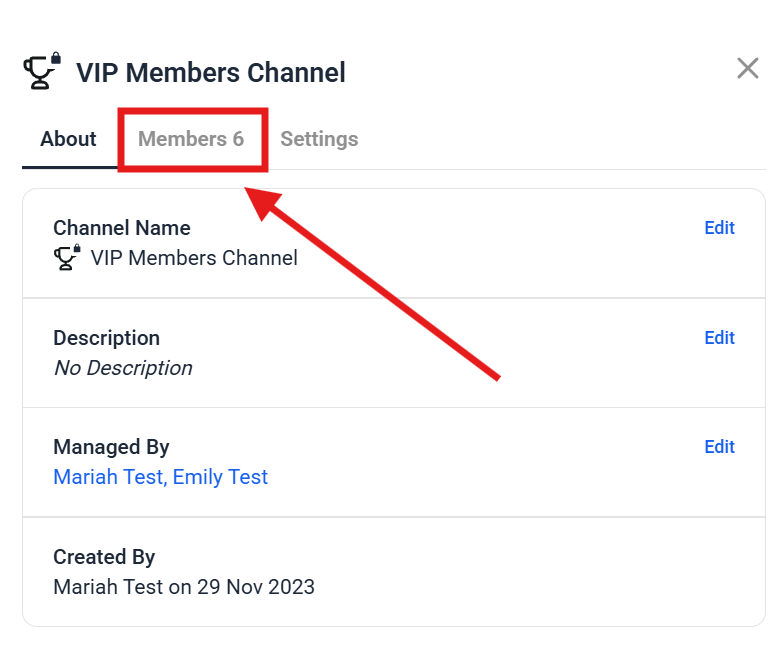Click the trophy icon in Channel Name row
Screen dimensions: 784x655
67,258
